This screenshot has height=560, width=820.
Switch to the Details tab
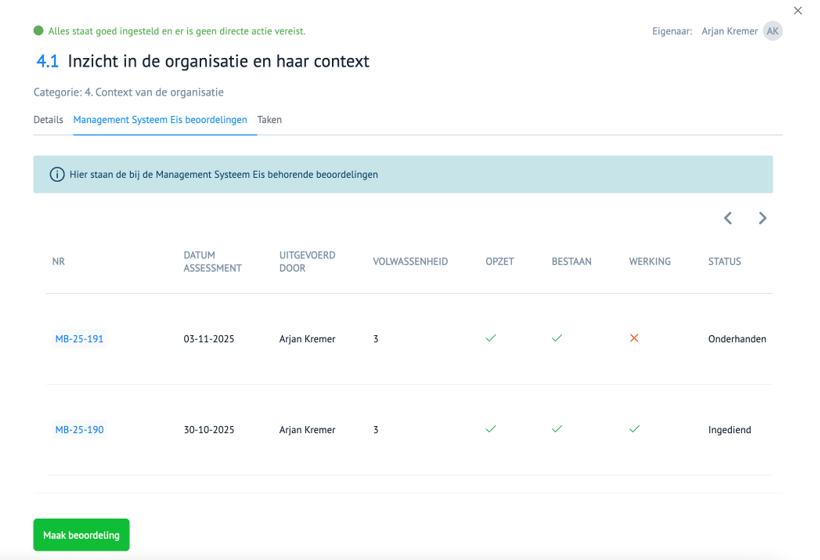point(48,120)
